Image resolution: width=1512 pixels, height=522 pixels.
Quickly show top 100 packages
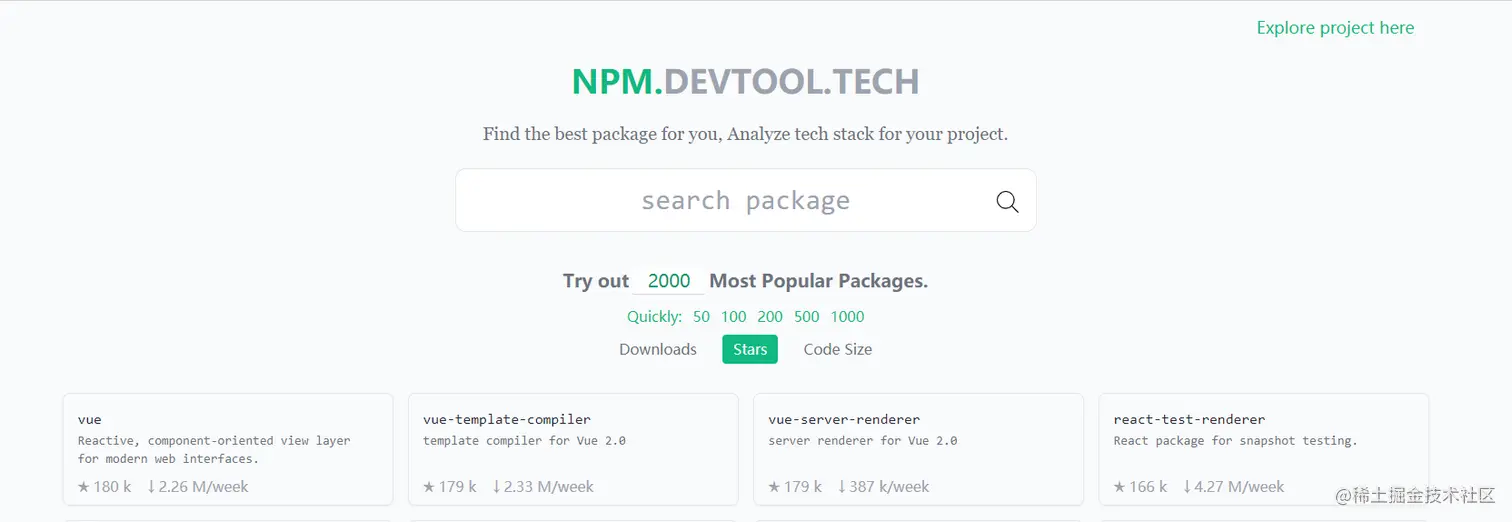pos(734,317)
